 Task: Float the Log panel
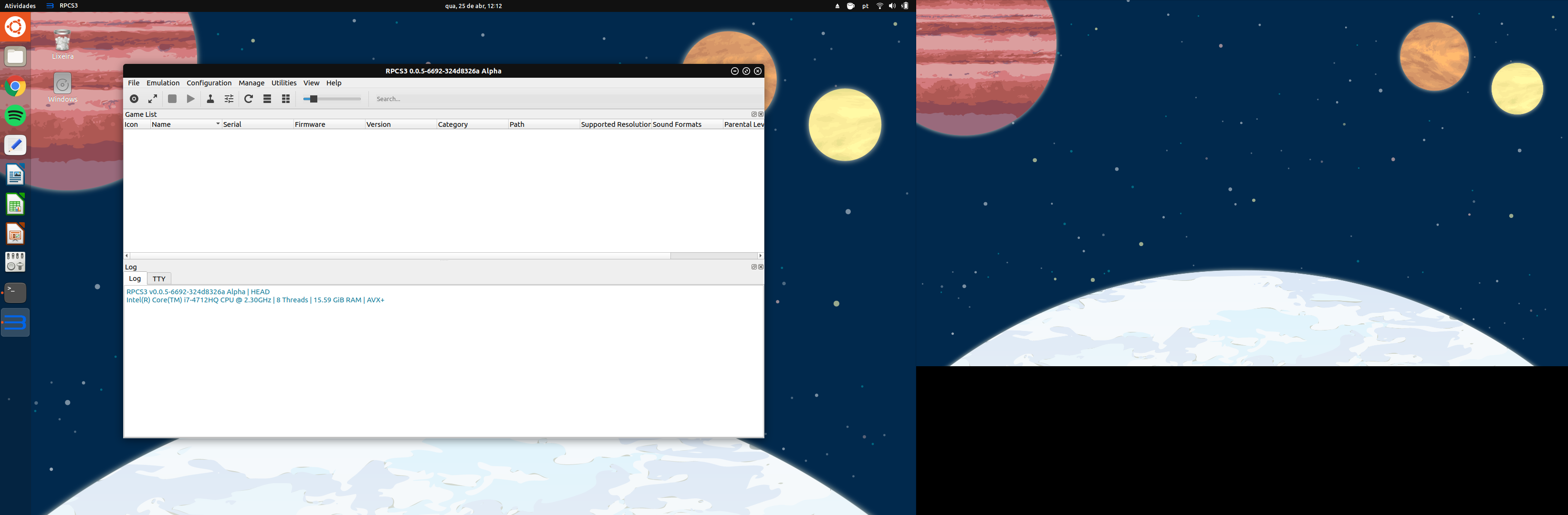click(x=753, y=267)
